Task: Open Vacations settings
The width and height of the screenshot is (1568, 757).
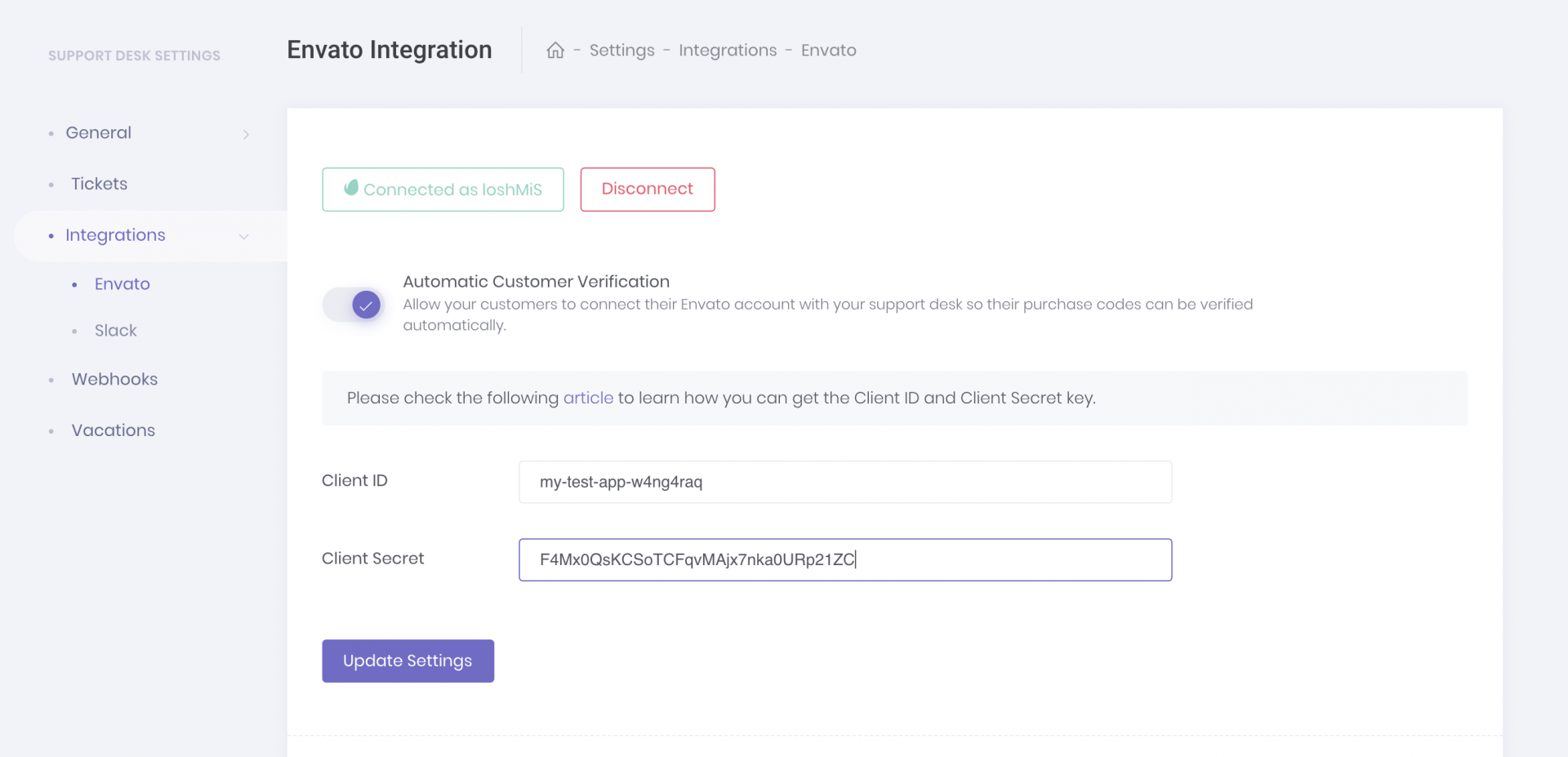Action: [114, 430]
